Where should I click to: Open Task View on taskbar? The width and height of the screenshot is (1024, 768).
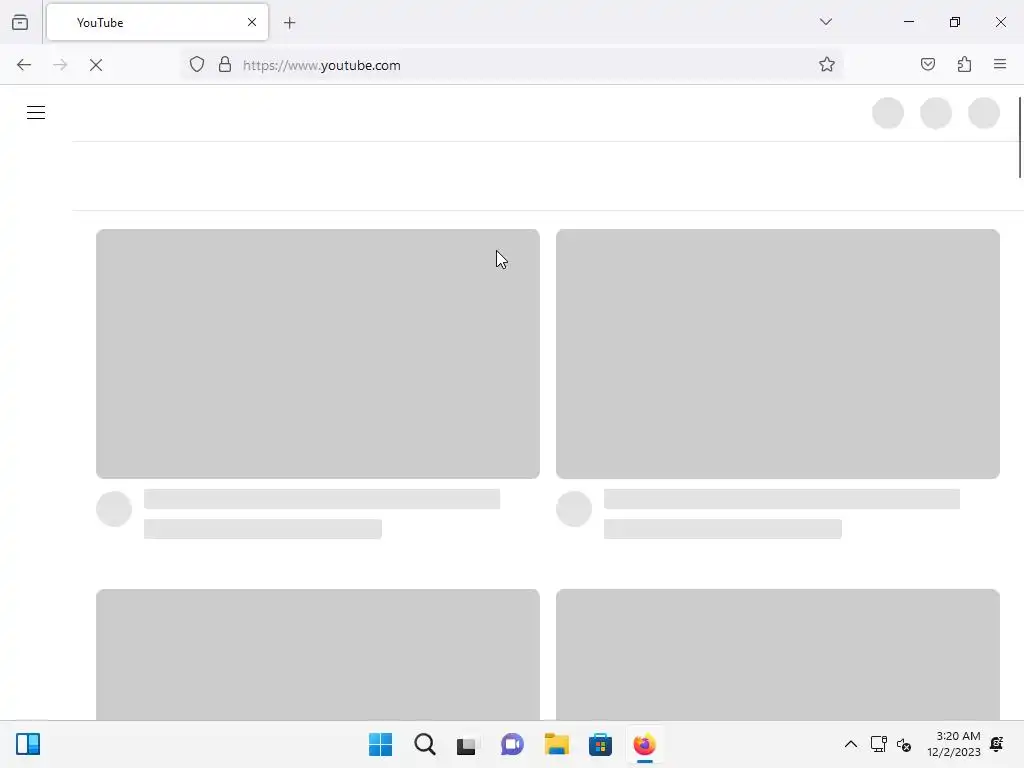click(468, 744)
